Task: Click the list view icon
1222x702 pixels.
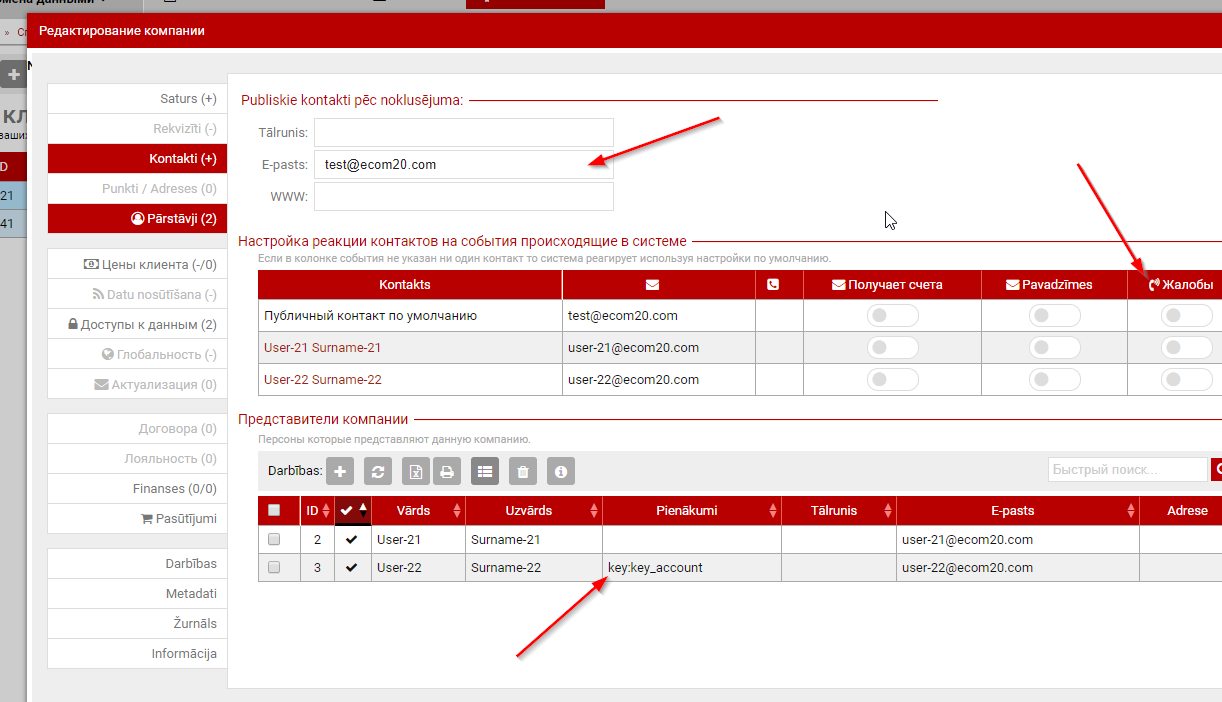Action: coord(485,472)
